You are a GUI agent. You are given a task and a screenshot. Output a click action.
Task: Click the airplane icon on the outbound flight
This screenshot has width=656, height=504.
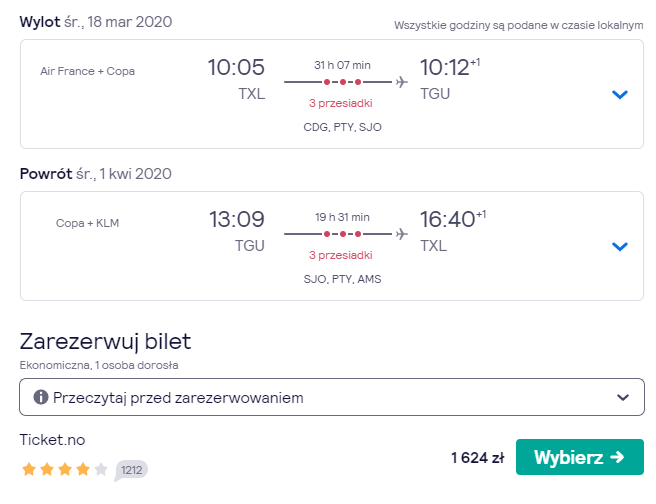tap(402, 82)
